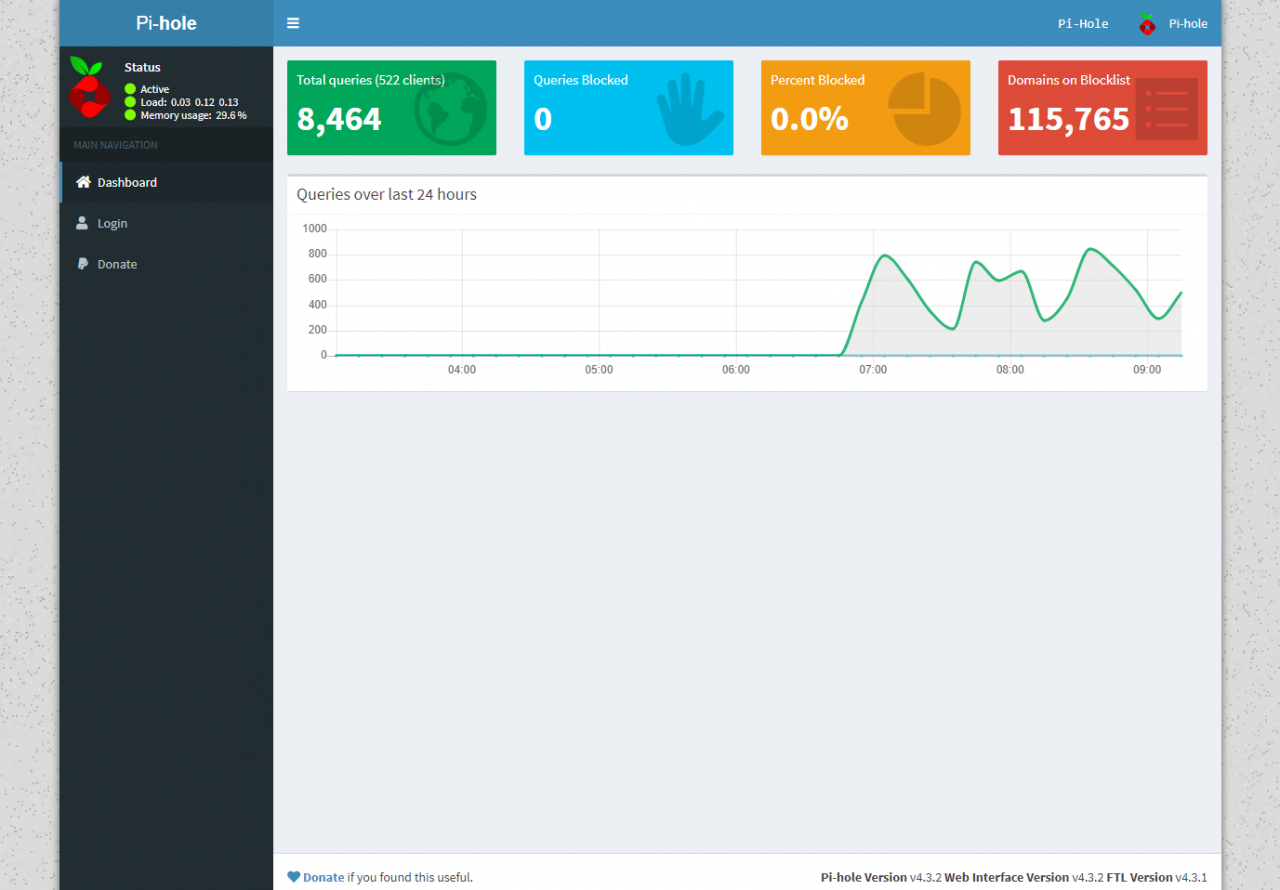The width and height of the screenshot is (1280, 890).
Task: Click the Pi-Hole hostname text in the top bar
Action: (1083, 24)
